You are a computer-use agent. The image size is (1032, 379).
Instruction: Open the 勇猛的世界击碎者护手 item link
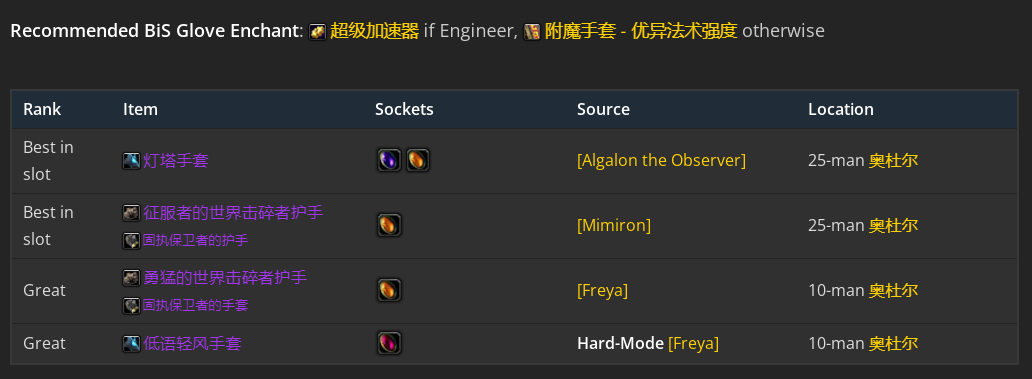pyautogui.click(x=225, y=278)
